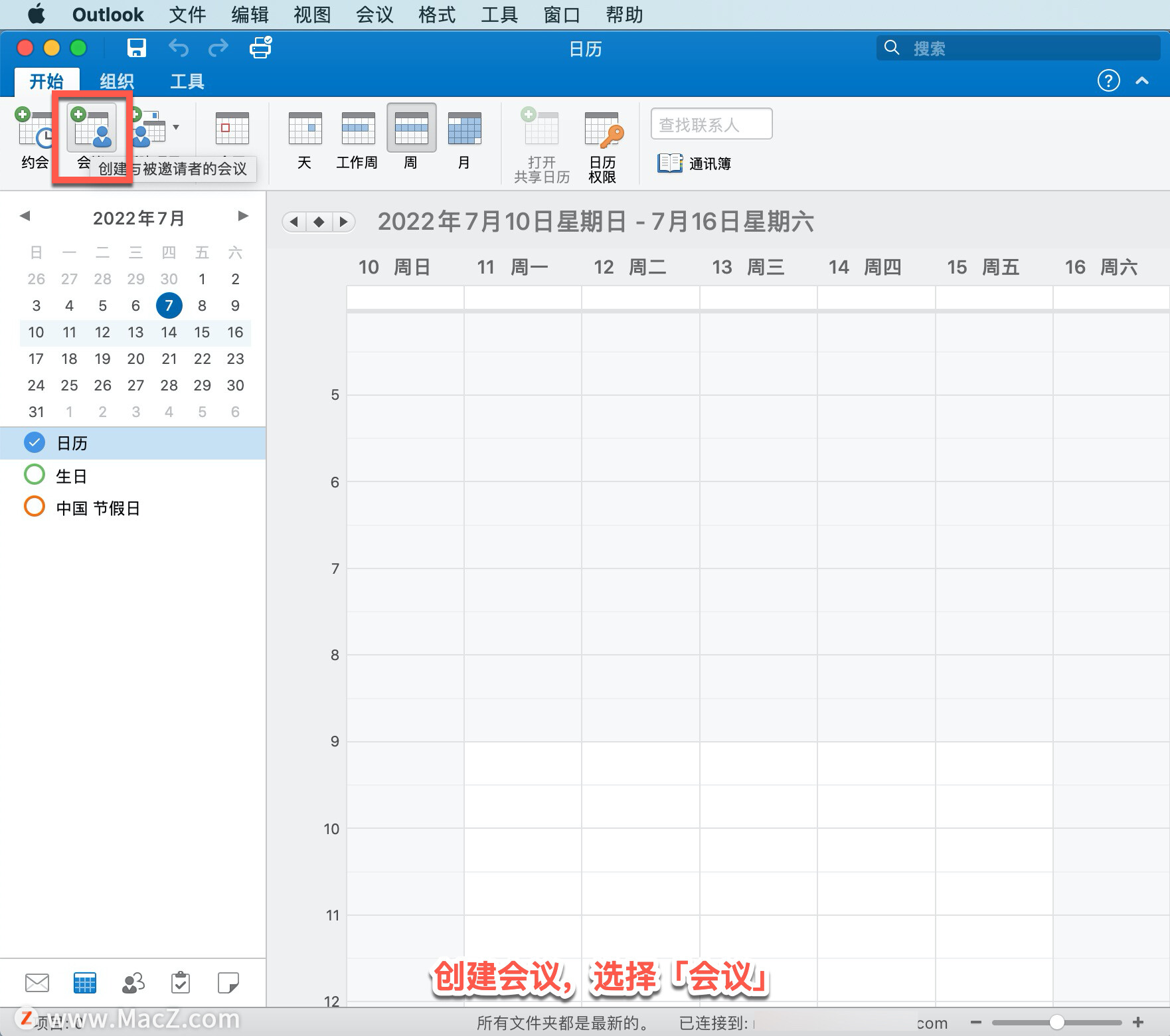This screenshot has height=1036, width=1170.
Task: Click the 15 周五 day header
Action: coord(983,267)
